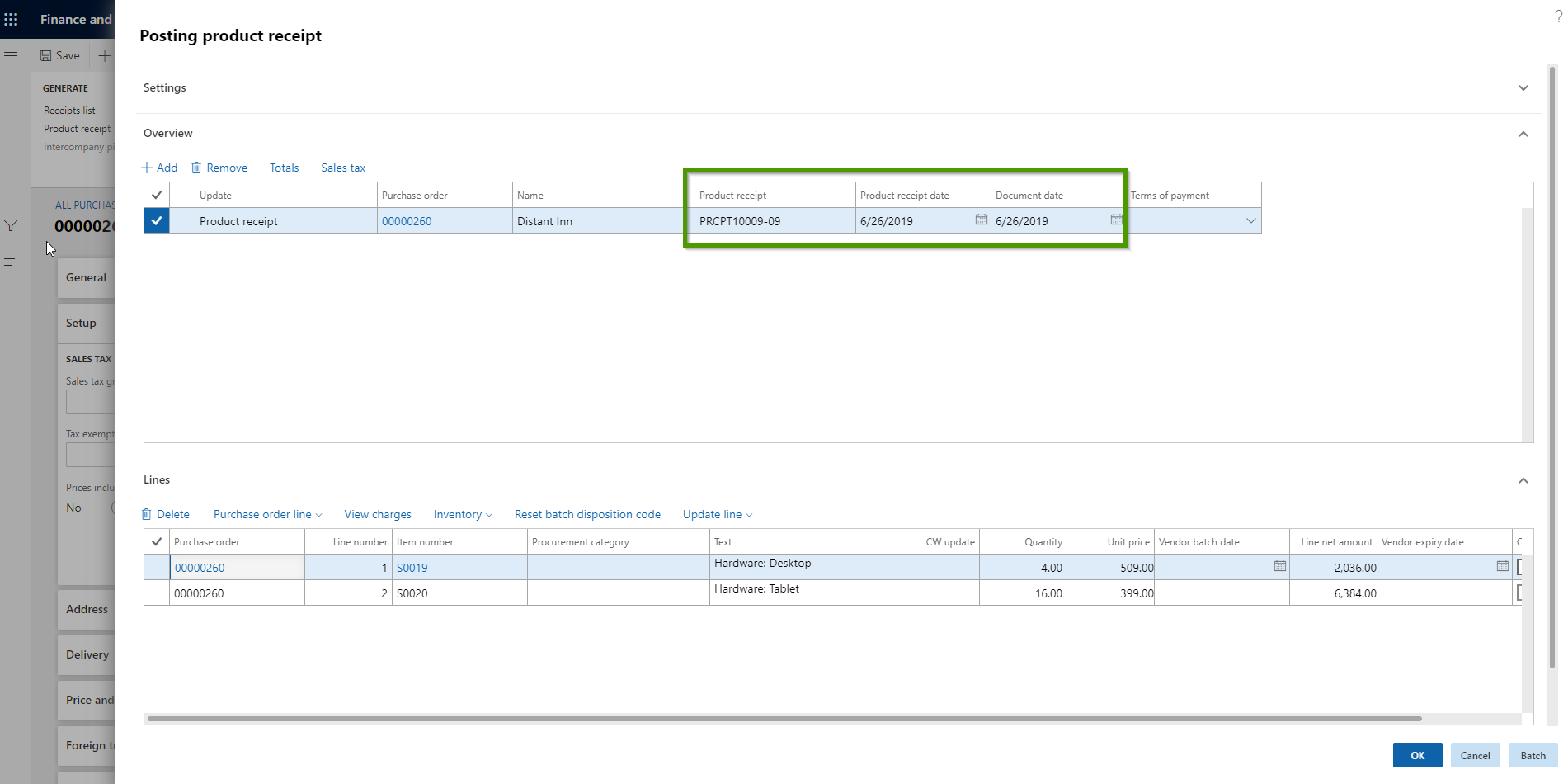Open the app launcher waffle icon
Viewport: 1568px width, 784px height.
click(x=11, y=19)
